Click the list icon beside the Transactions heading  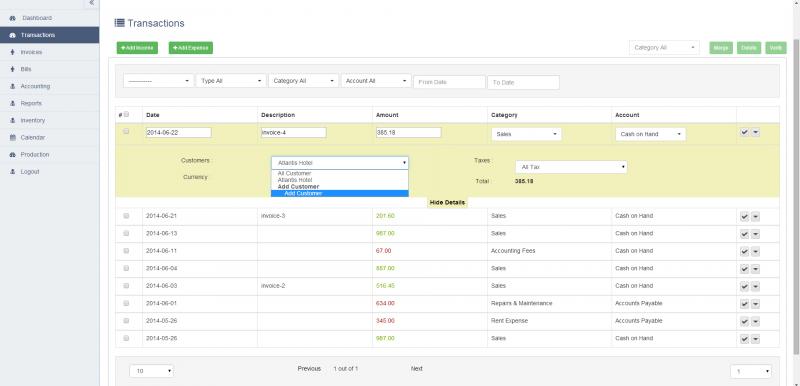(x=119, y=23)
